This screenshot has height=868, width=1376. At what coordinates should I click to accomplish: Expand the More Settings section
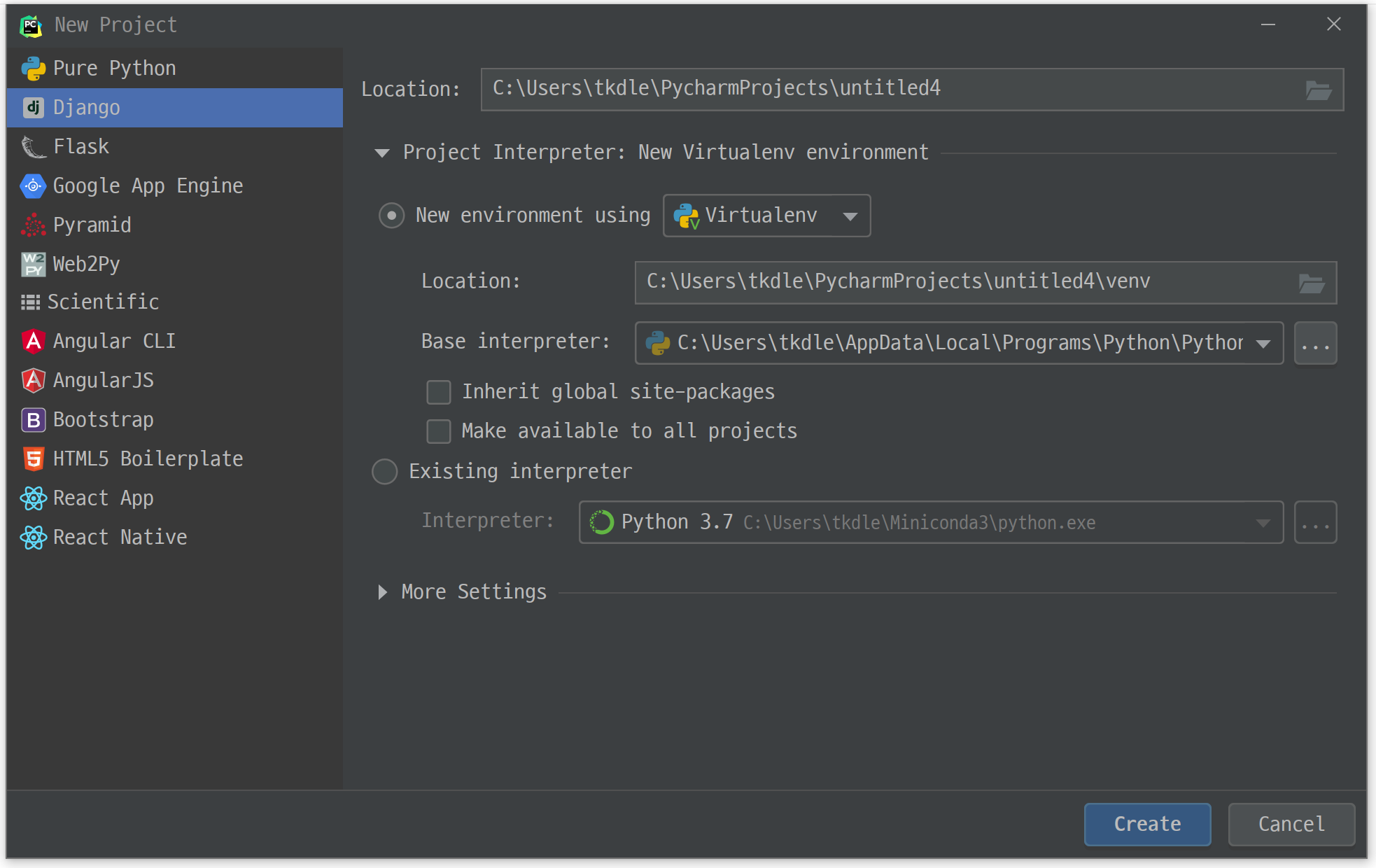click(382, 592)
